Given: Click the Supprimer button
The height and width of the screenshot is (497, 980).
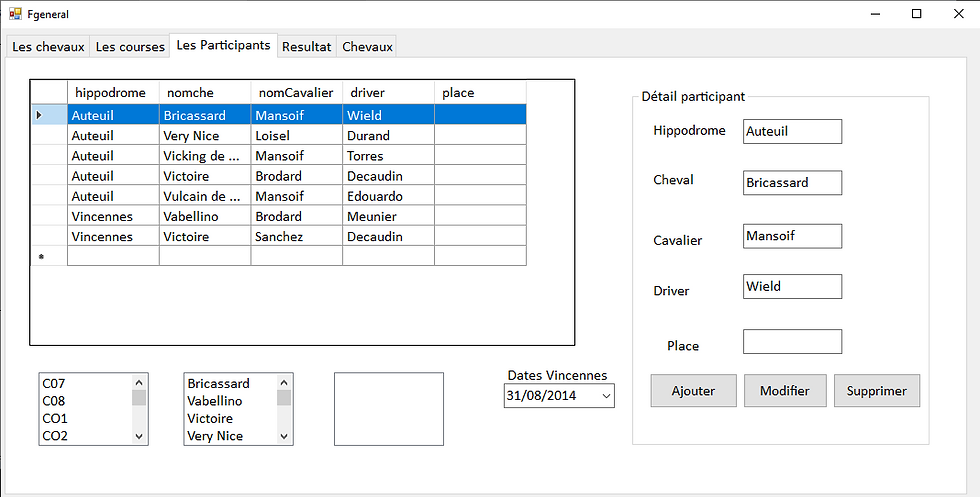Looking at the screenshot, I should [876, 391].
